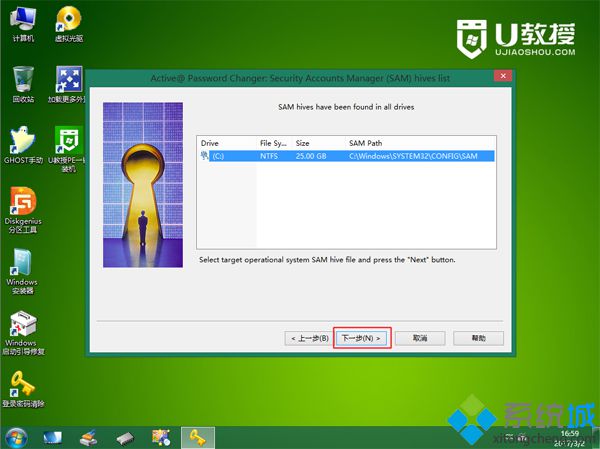Select the GHOST手动 ghost icon
The width and height of the screenshot is (600, 449).
click(23, 145)
